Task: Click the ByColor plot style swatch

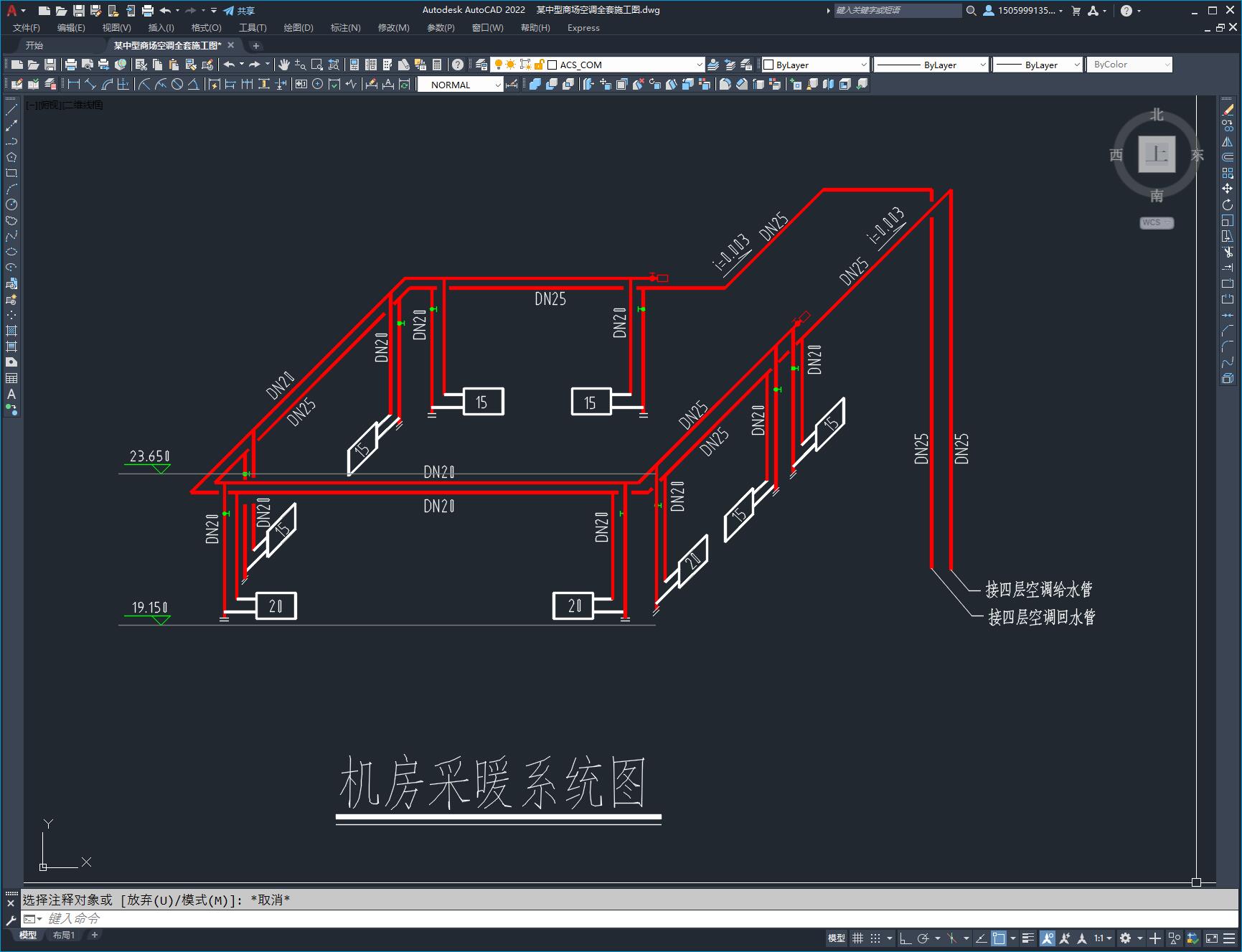Action: click(x=1129, y=64)
